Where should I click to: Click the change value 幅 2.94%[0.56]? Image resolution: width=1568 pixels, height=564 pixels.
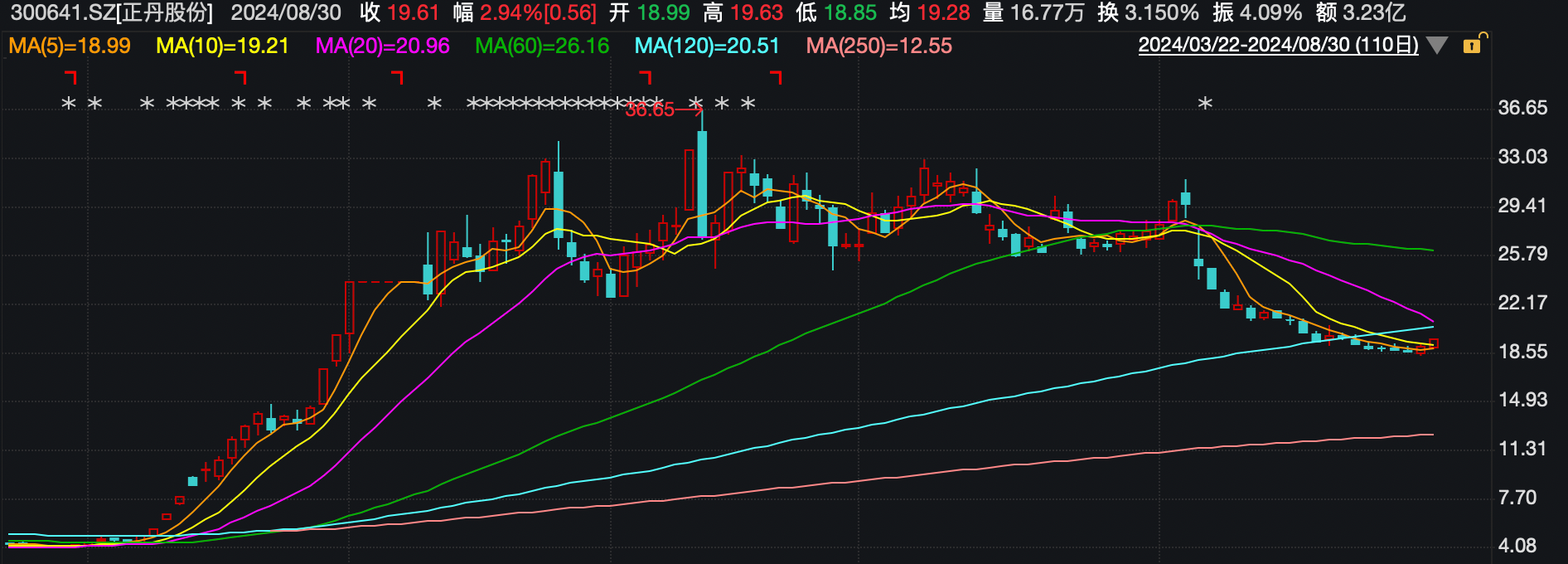[x=525, y=12]
